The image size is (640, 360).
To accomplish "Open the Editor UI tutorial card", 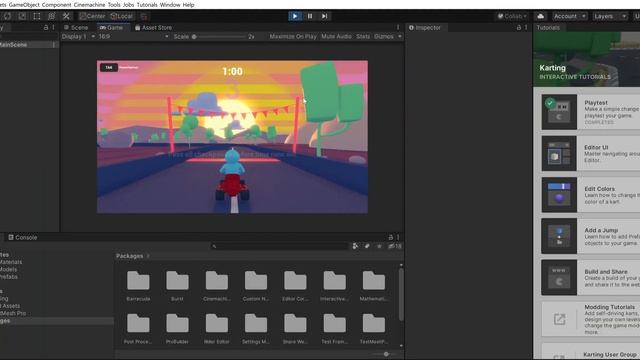I will click(591, 153).
